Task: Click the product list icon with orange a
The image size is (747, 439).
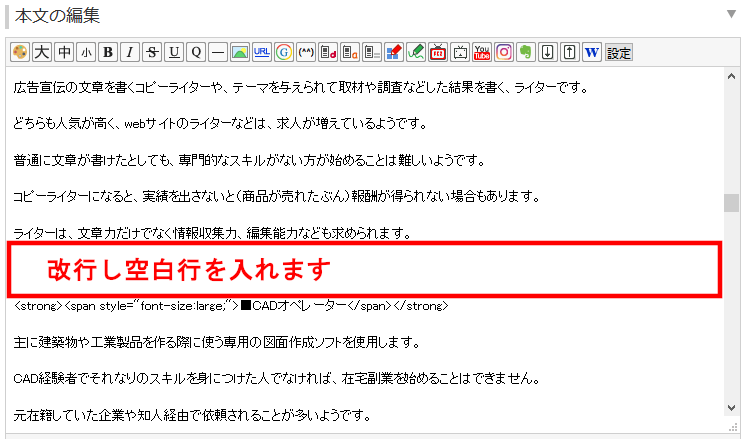Action: click(x=350, y=52)
